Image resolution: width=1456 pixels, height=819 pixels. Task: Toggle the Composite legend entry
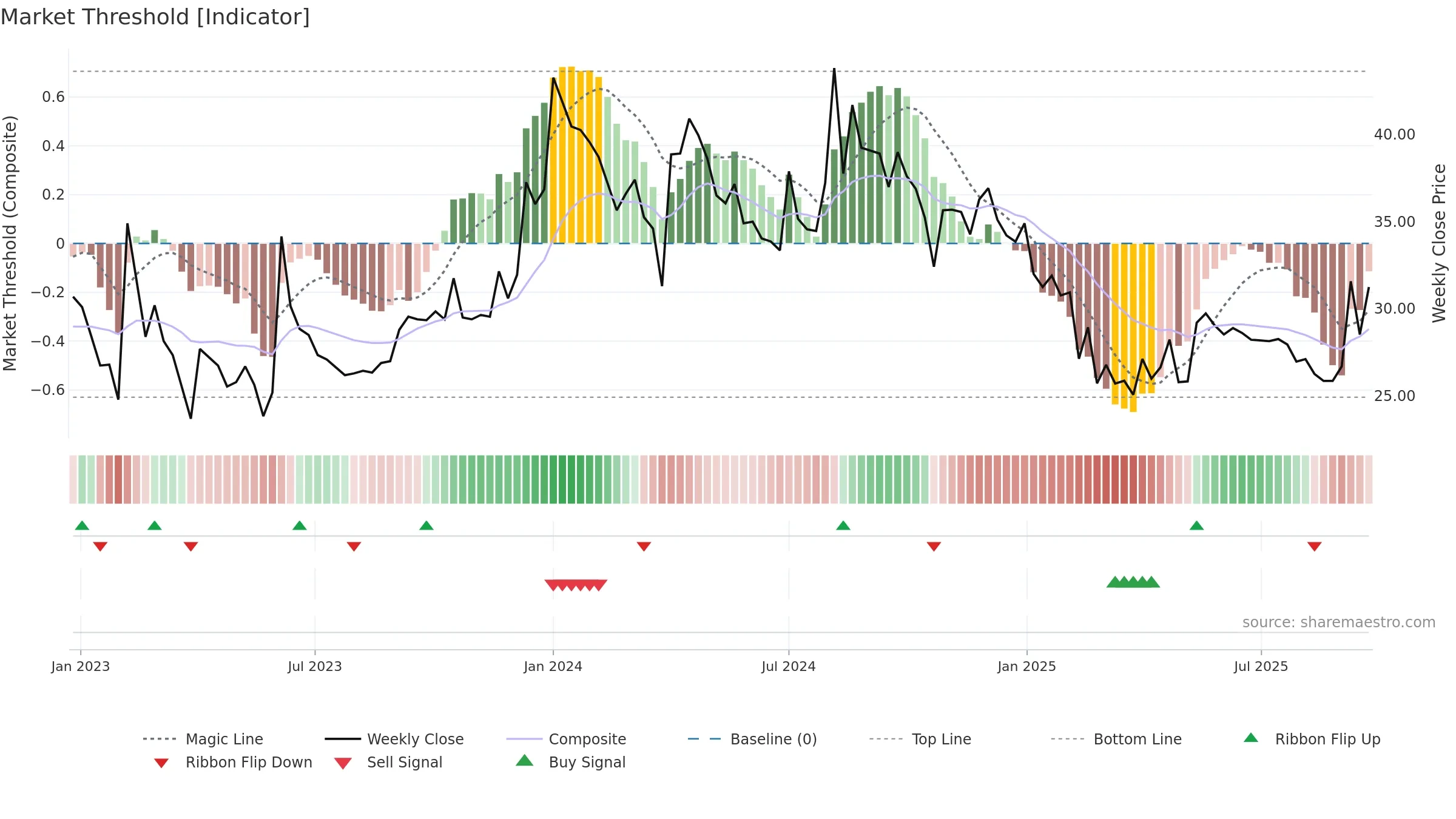[x=566, y=739]
